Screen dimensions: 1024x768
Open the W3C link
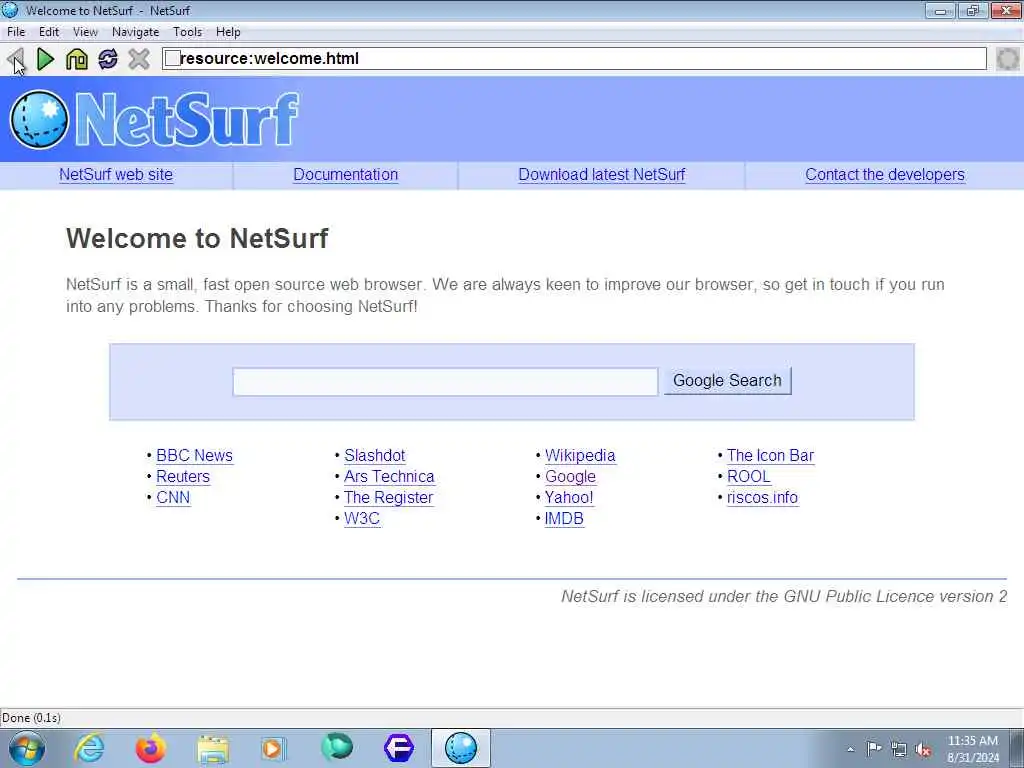[362, 518]
